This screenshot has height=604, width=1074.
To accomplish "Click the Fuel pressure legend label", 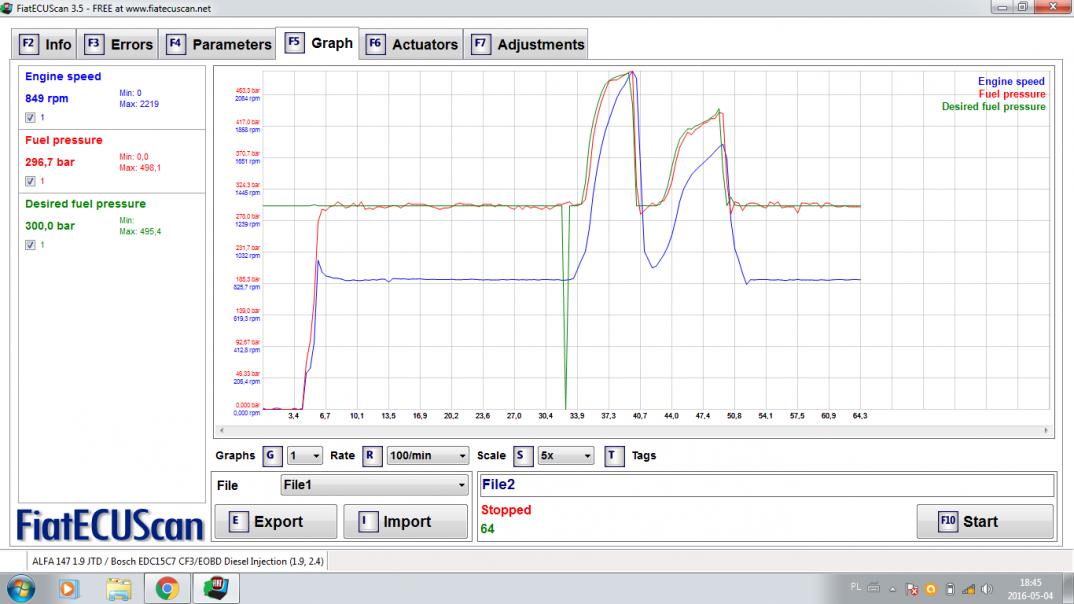I will coord(1012,95).
